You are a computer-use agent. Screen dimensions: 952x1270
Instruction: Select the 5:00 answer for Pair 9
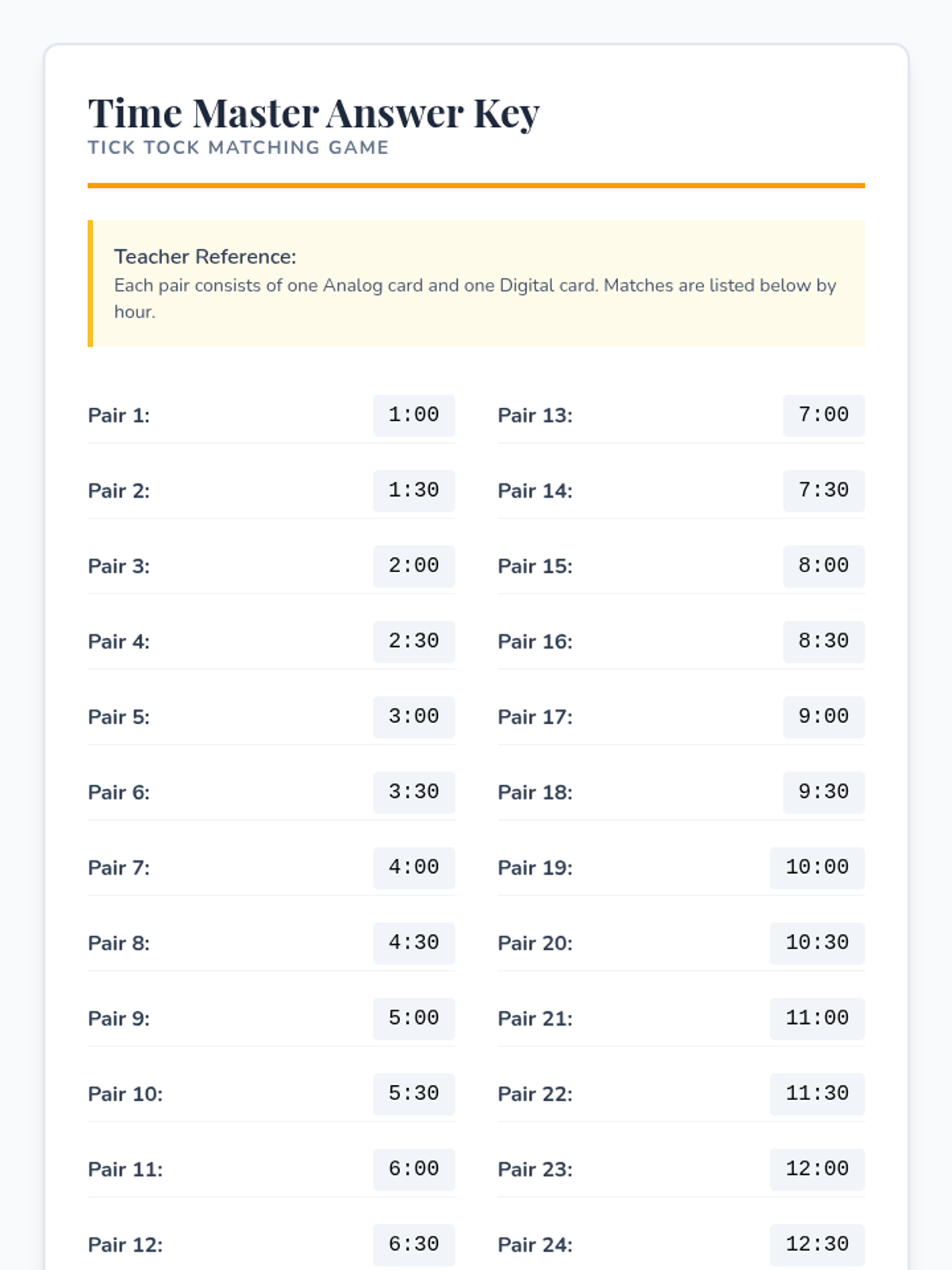tap(413, 1018)
